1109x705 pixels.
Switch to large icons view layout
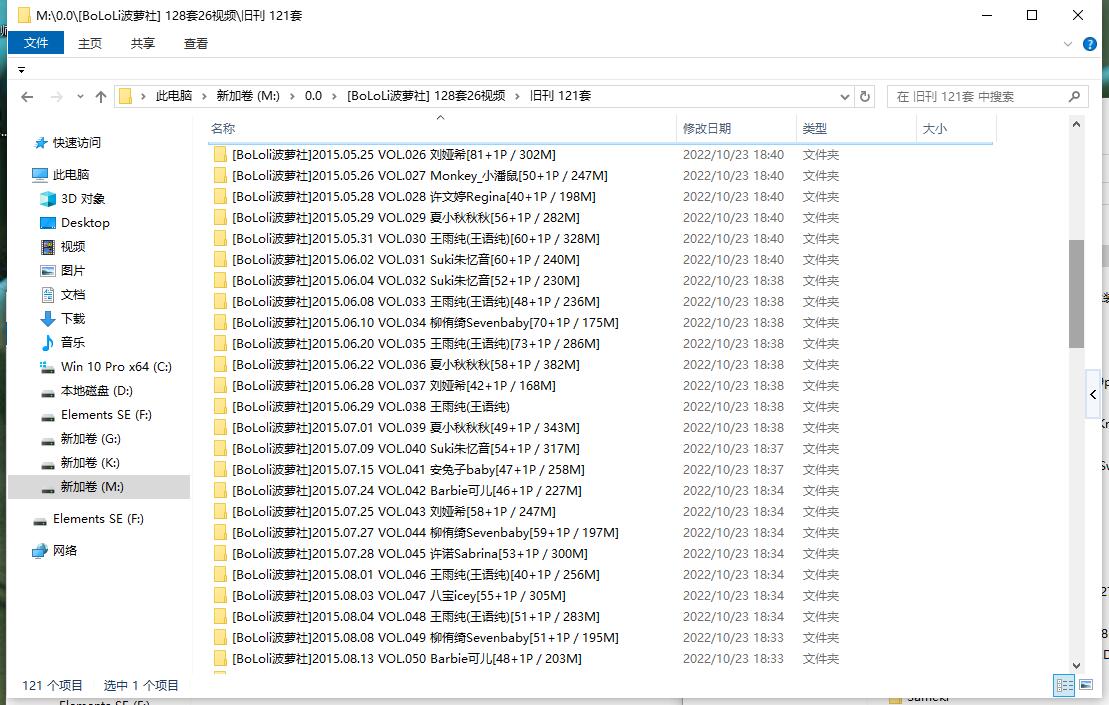point(1086,684)
